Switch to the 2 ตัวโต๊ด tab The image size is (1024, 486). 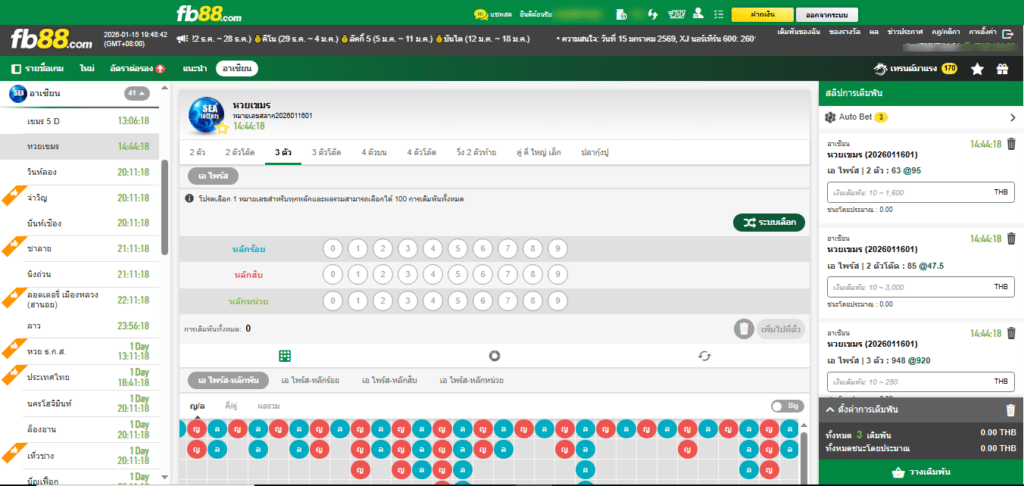[240, 152]
